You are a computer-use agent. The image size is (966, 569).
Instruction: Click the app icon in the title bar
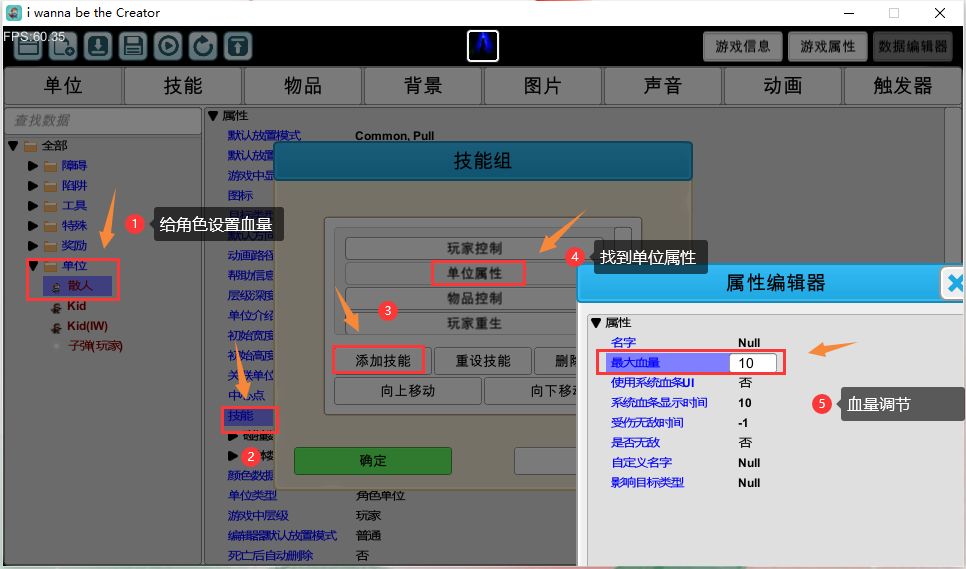click(14, 13)
